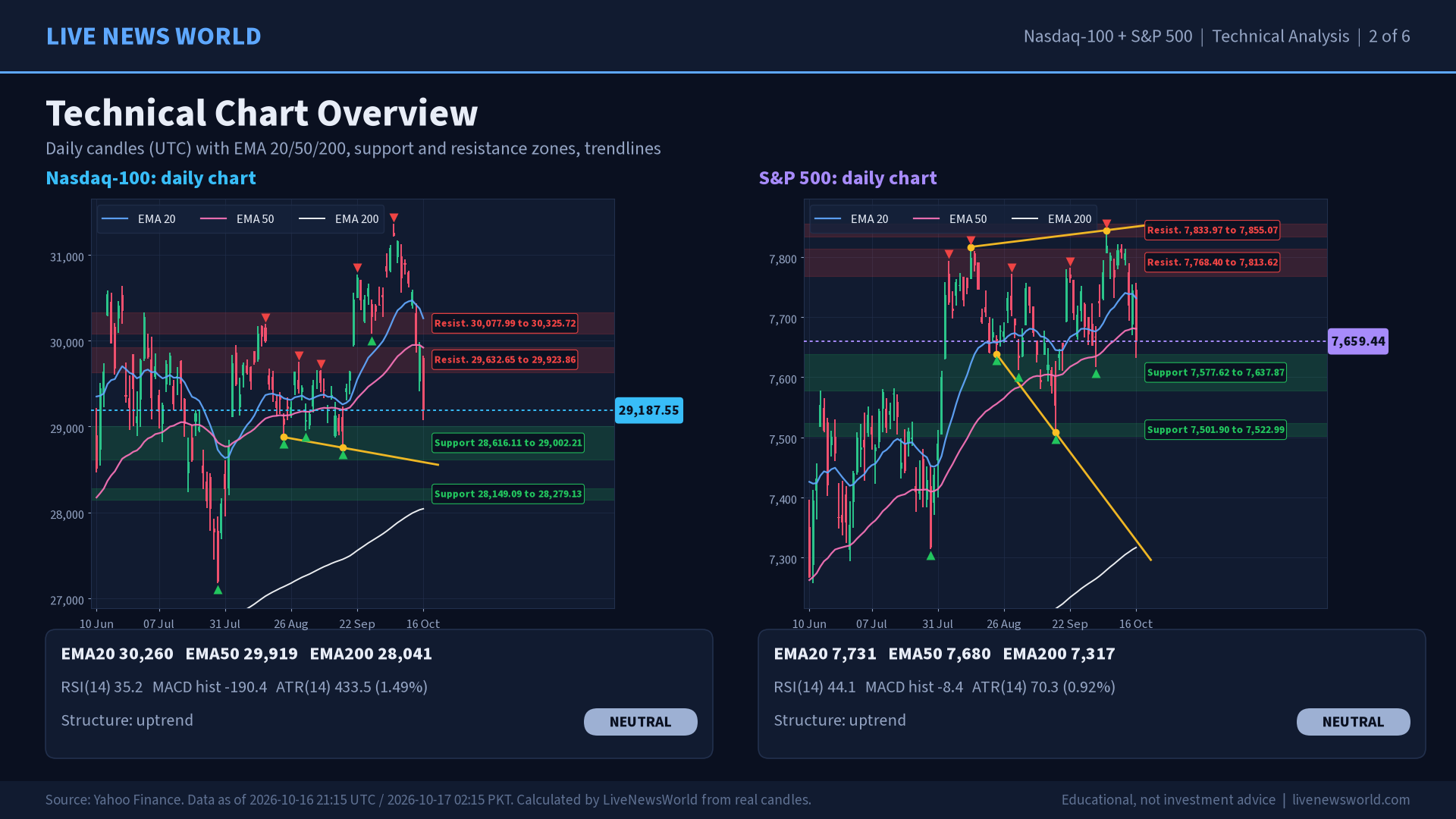Click the livenewsworld.com footer link
The image size is (1456, 819).
point(1351,800)
